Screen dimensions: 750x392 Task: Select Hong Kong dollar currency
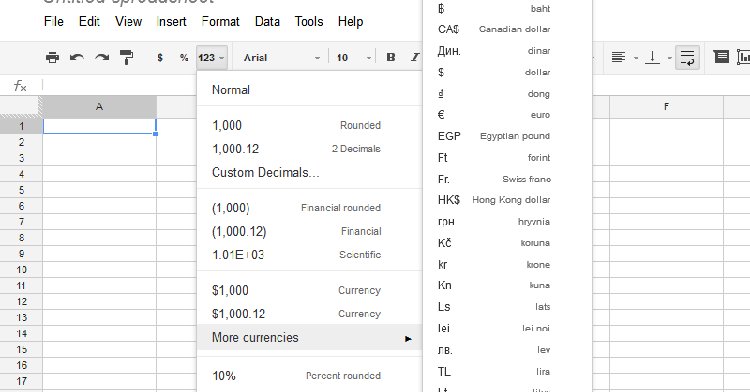[507, 200]
